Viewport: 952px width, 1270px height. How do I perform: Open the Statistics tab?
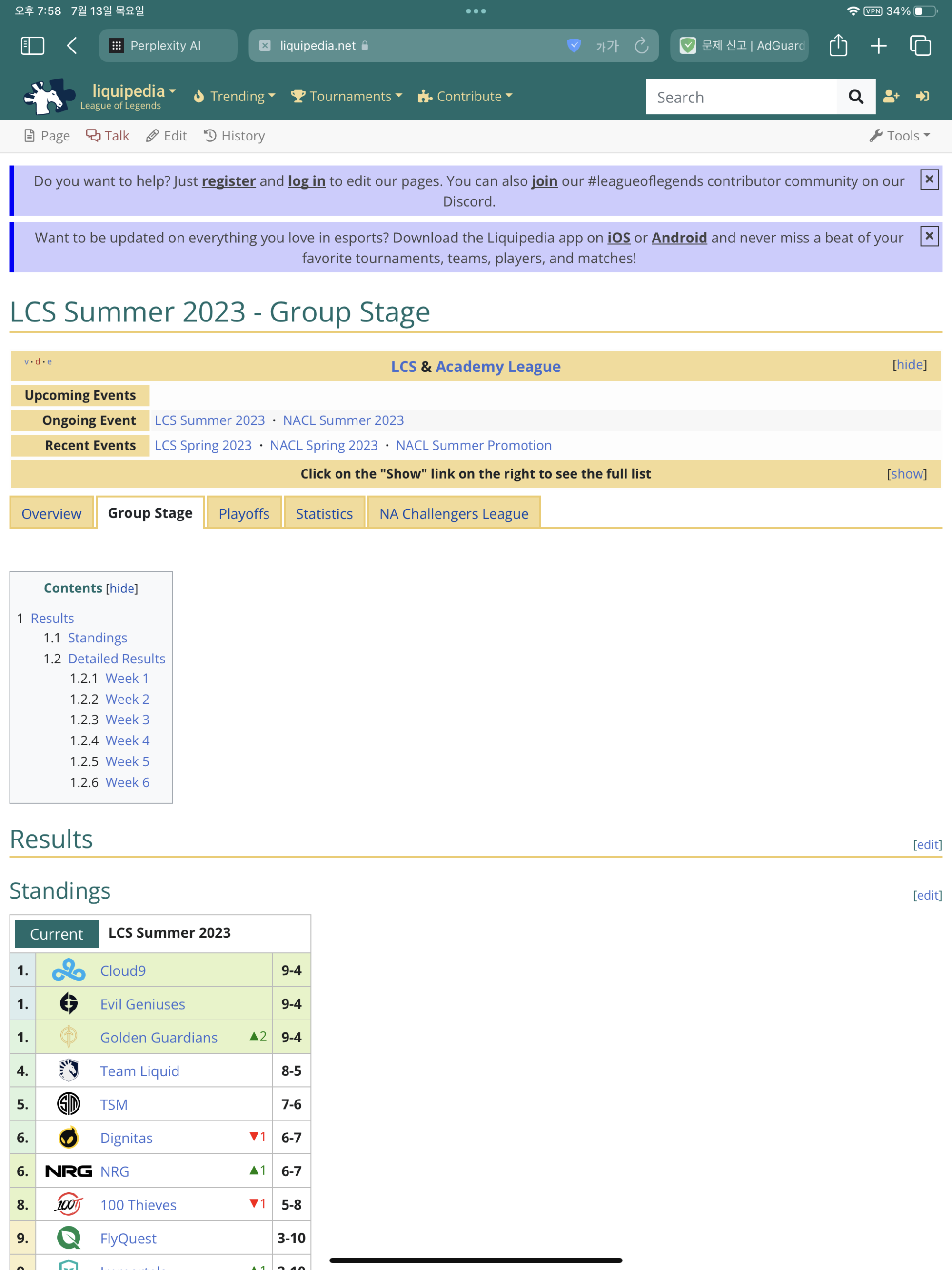(324, 513)
